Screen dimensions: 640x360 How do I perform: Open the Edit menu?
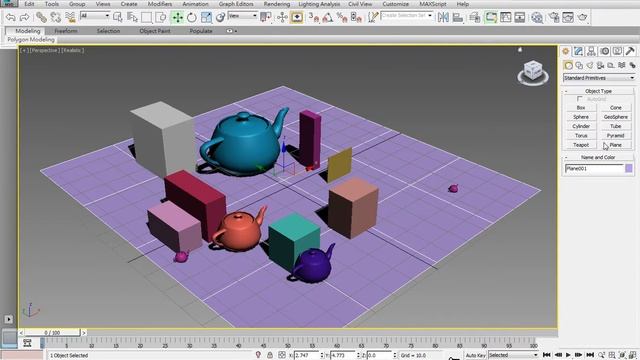coord(29,4)
